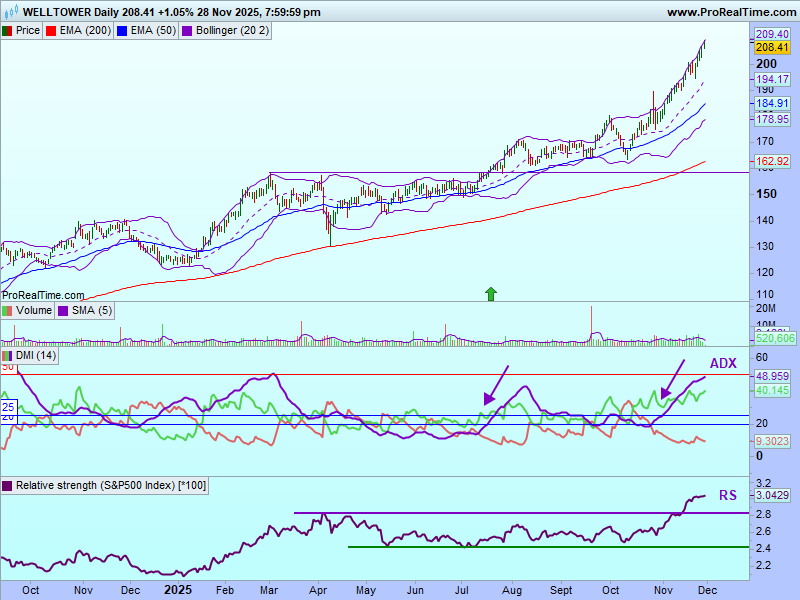
Task: Click the red/green Price legend icon
Action: [8, 31]
